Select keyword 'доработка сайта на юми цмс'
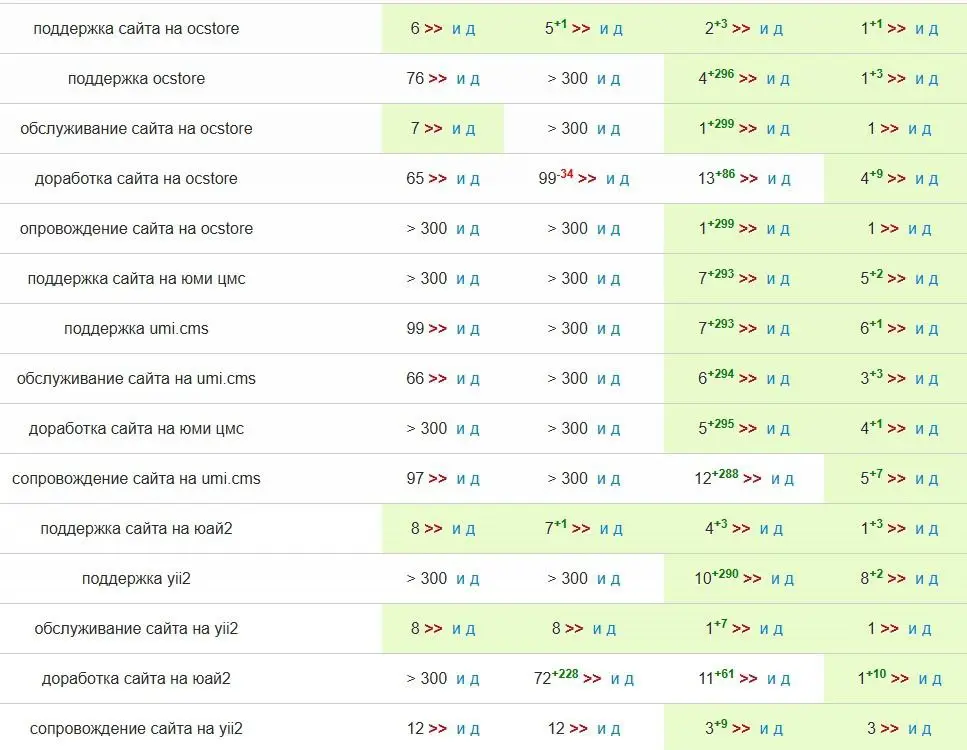Viewport: 967px width, 750px height. point(136,428)
